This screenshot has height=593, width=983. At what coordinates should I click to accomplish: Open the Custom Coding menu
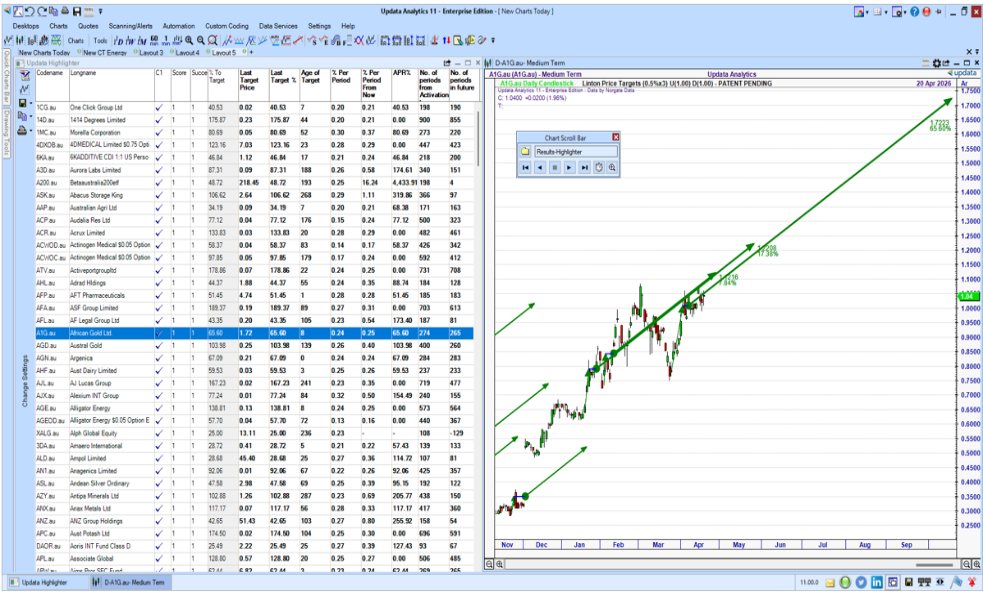click(x=227, y=26)
